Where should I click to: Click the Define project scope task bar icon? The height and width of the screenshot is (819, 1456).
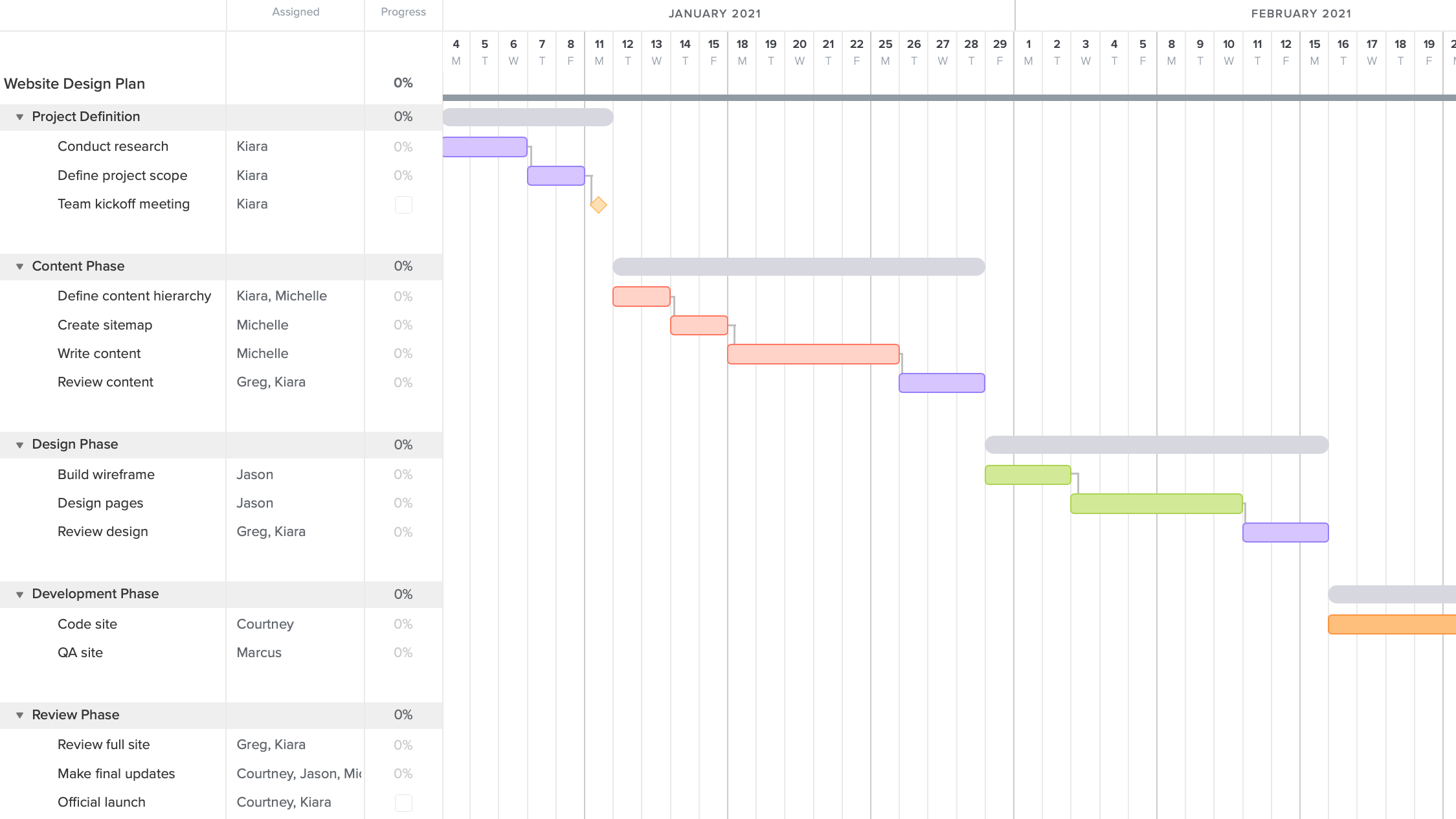(556, 175)
